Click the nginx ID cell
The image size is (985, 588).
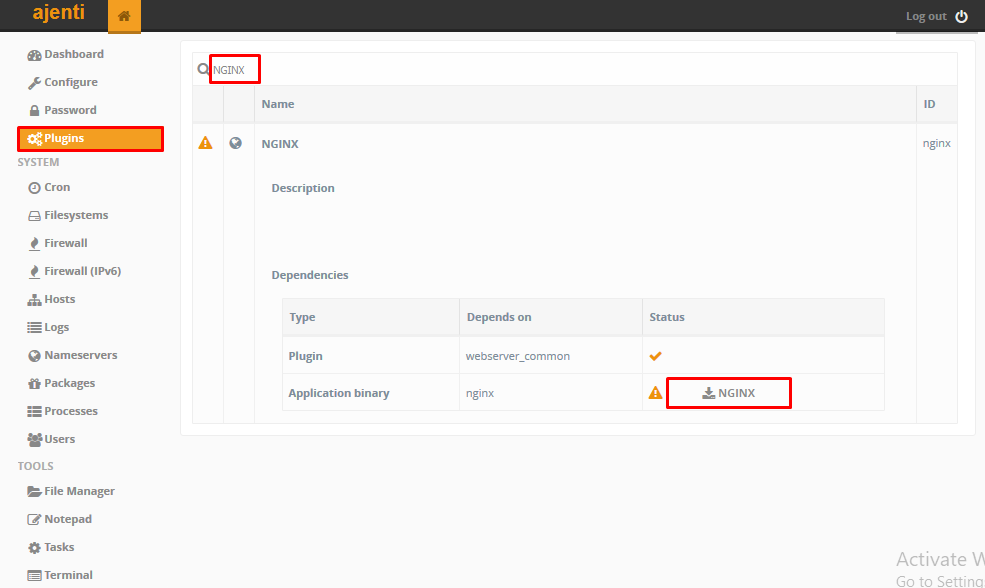click(937, 143)
